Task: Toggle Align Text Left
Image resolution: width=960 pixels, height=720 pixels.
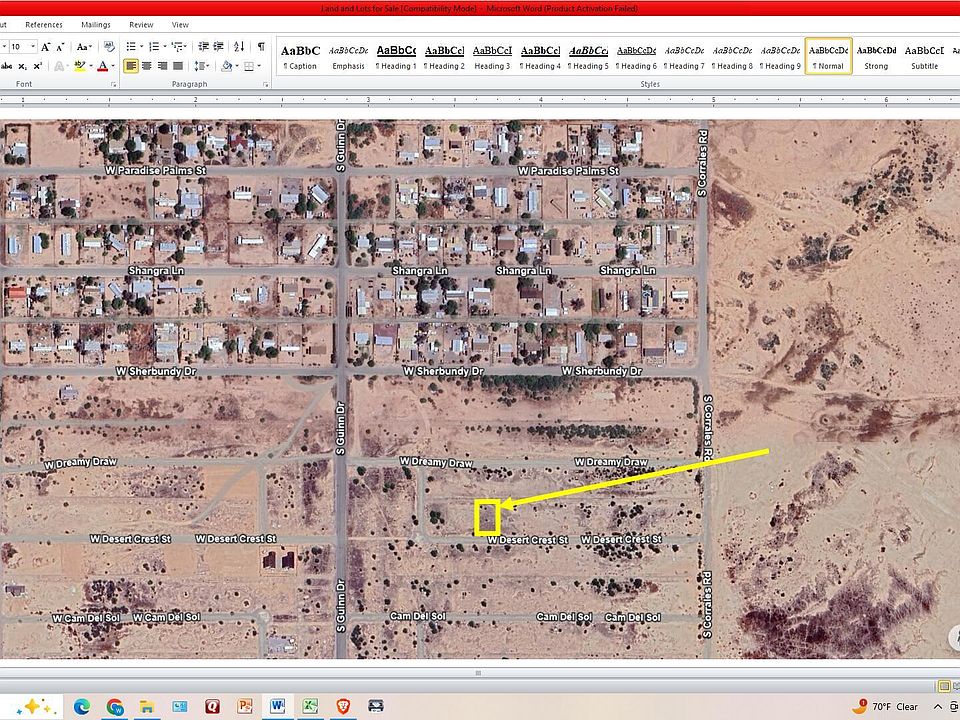Action: (130, 66)
